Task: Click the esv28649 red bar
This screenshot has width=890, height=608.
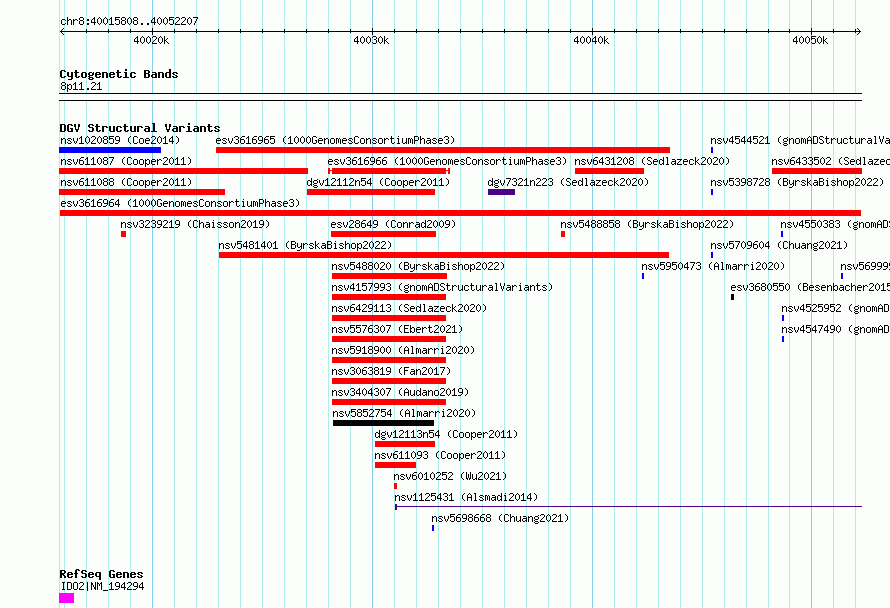Action: [383, 234]
